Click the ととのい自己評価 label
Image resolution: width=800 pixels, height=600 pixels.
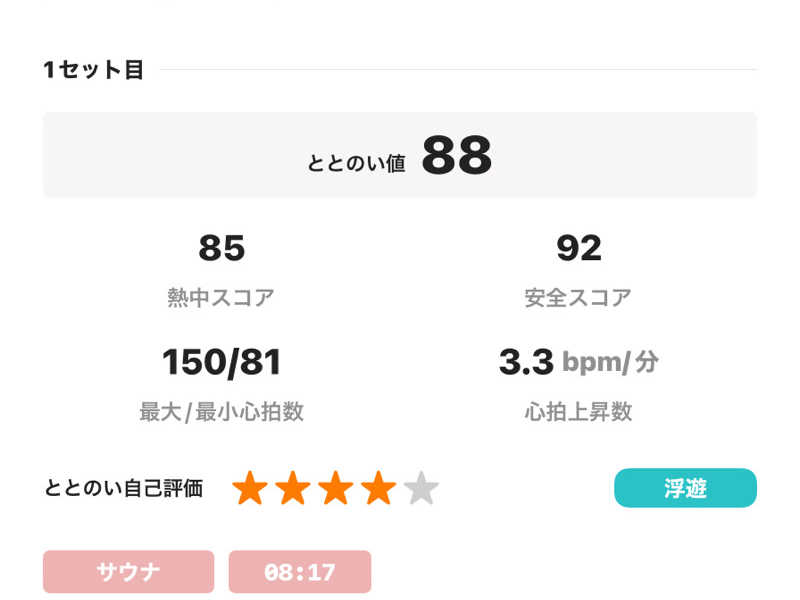click(124, 489)
